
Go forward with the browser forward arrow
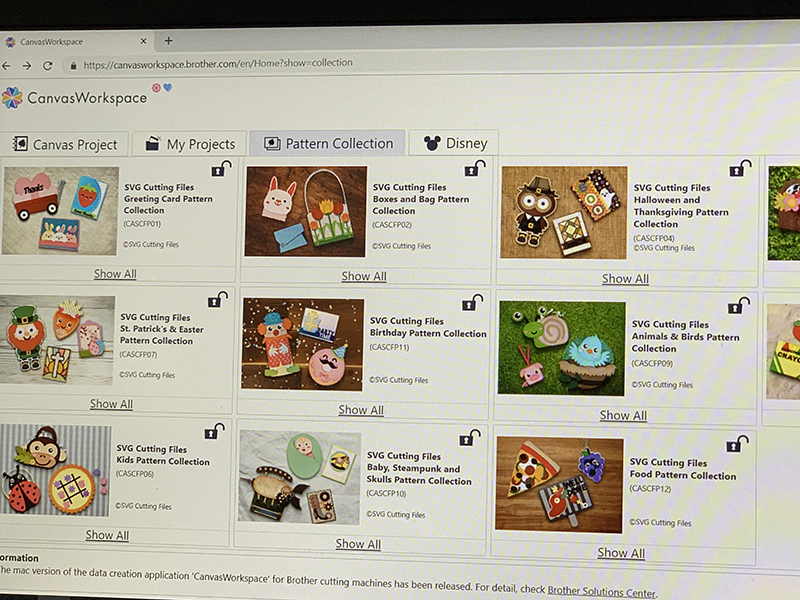27,66
